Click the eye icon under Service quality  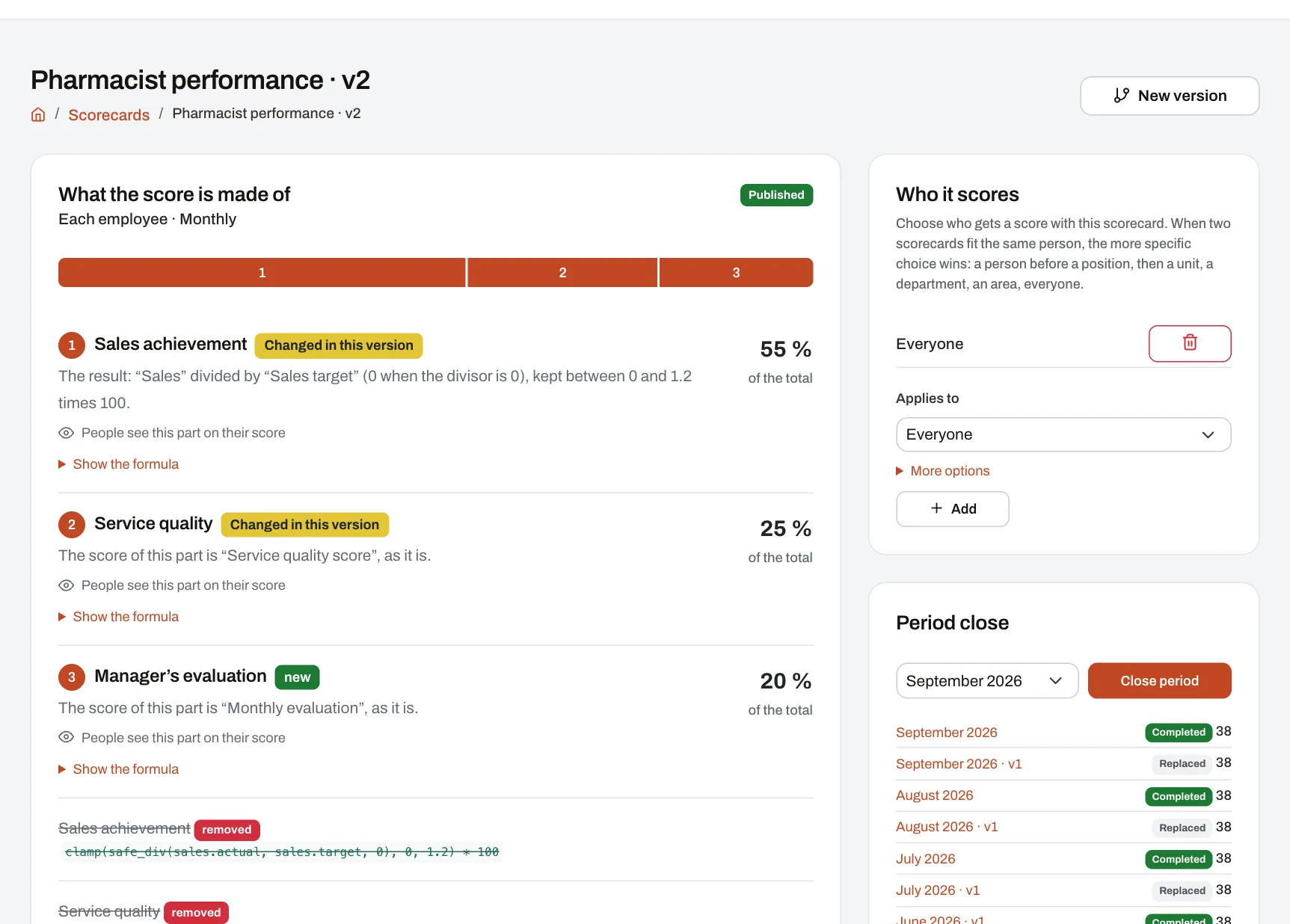66,585
